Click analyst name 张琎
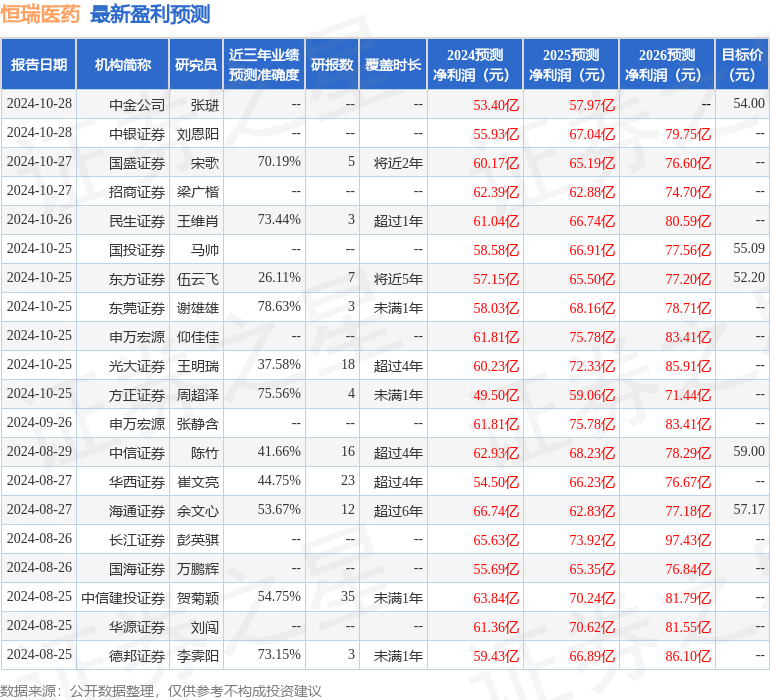 click(x=204, y=105)
